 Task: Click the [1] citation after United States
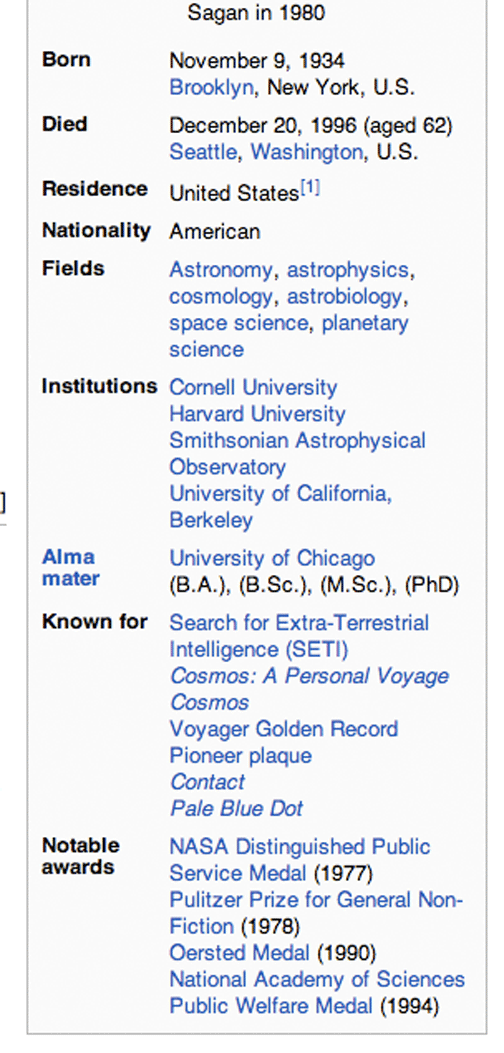pos(310,189)
